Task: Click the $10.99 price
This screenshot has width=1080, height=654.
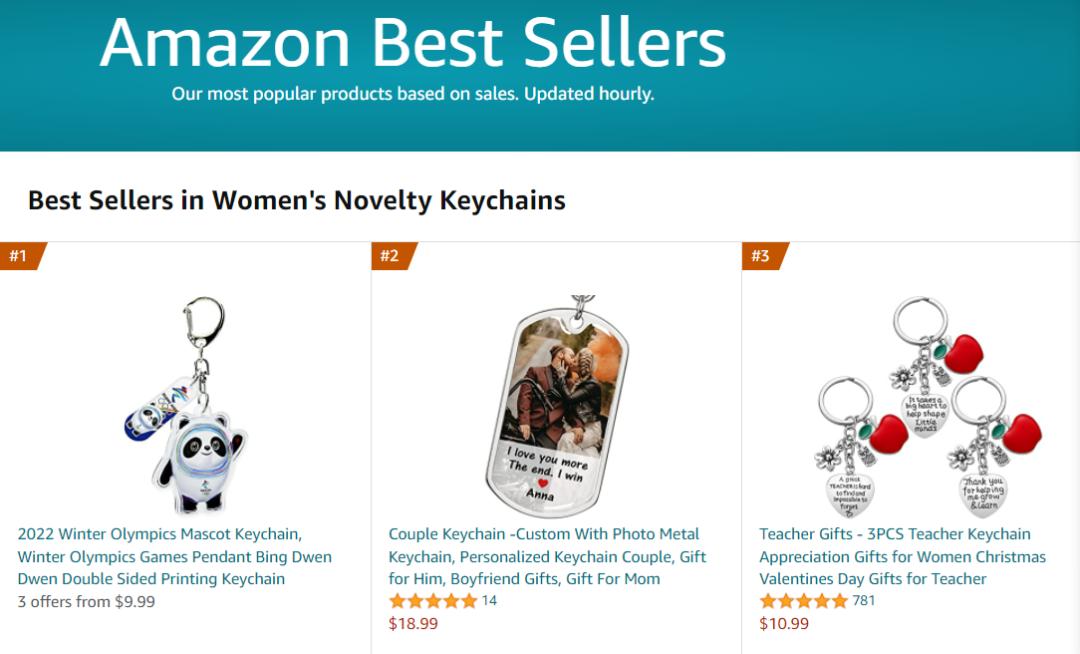Action: [x=784, y=624]
